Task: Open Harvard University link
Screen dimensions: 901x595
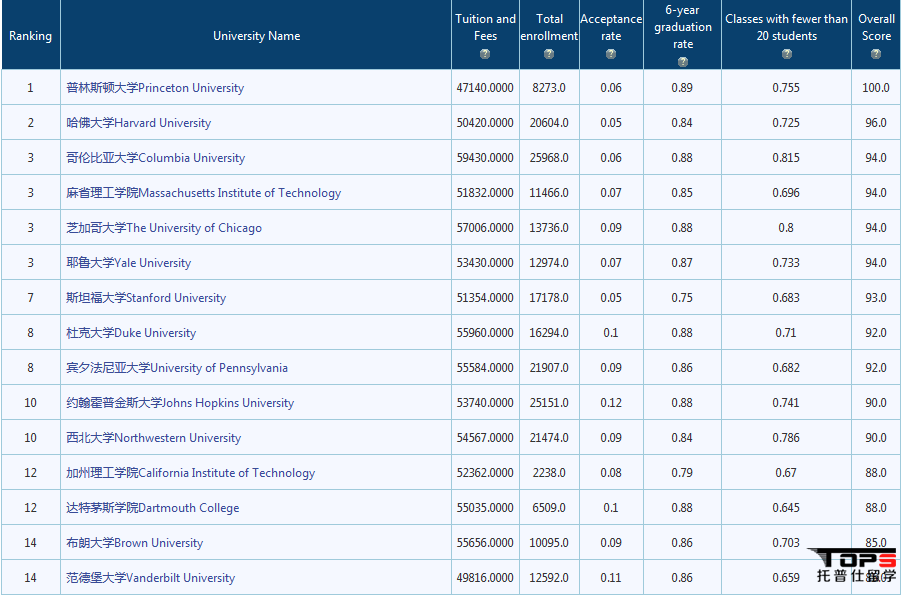Action: [x=138, y=123]
